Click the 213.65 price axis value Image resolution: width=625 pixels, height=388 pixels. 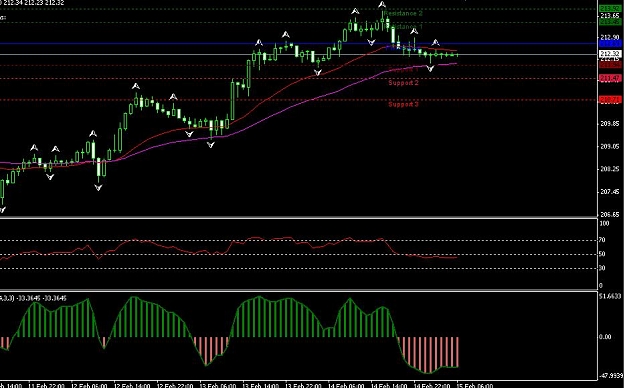[610, 16]
